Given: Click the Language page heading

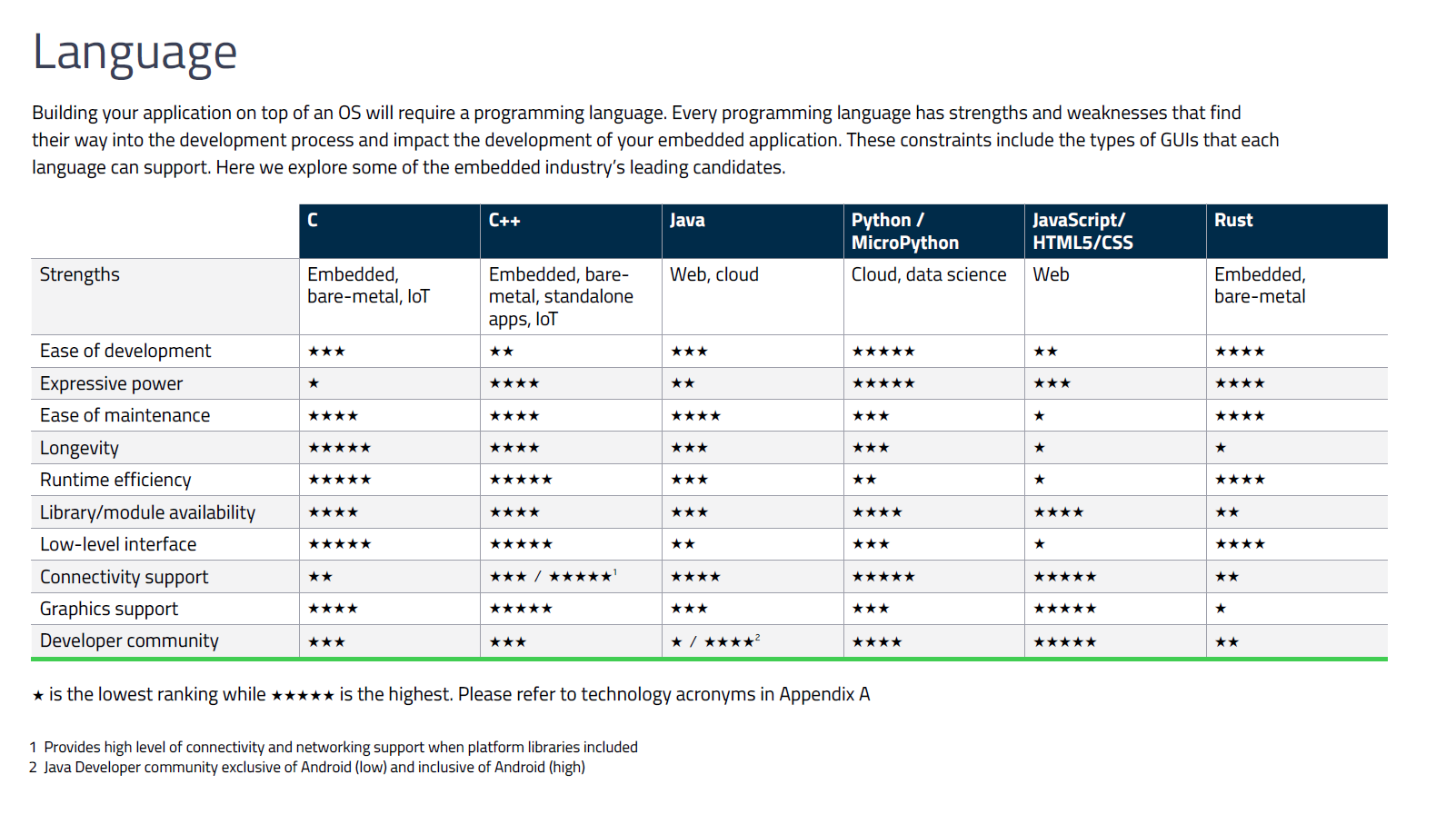Looking at the screenshot, I should click(x=135, y=53).
